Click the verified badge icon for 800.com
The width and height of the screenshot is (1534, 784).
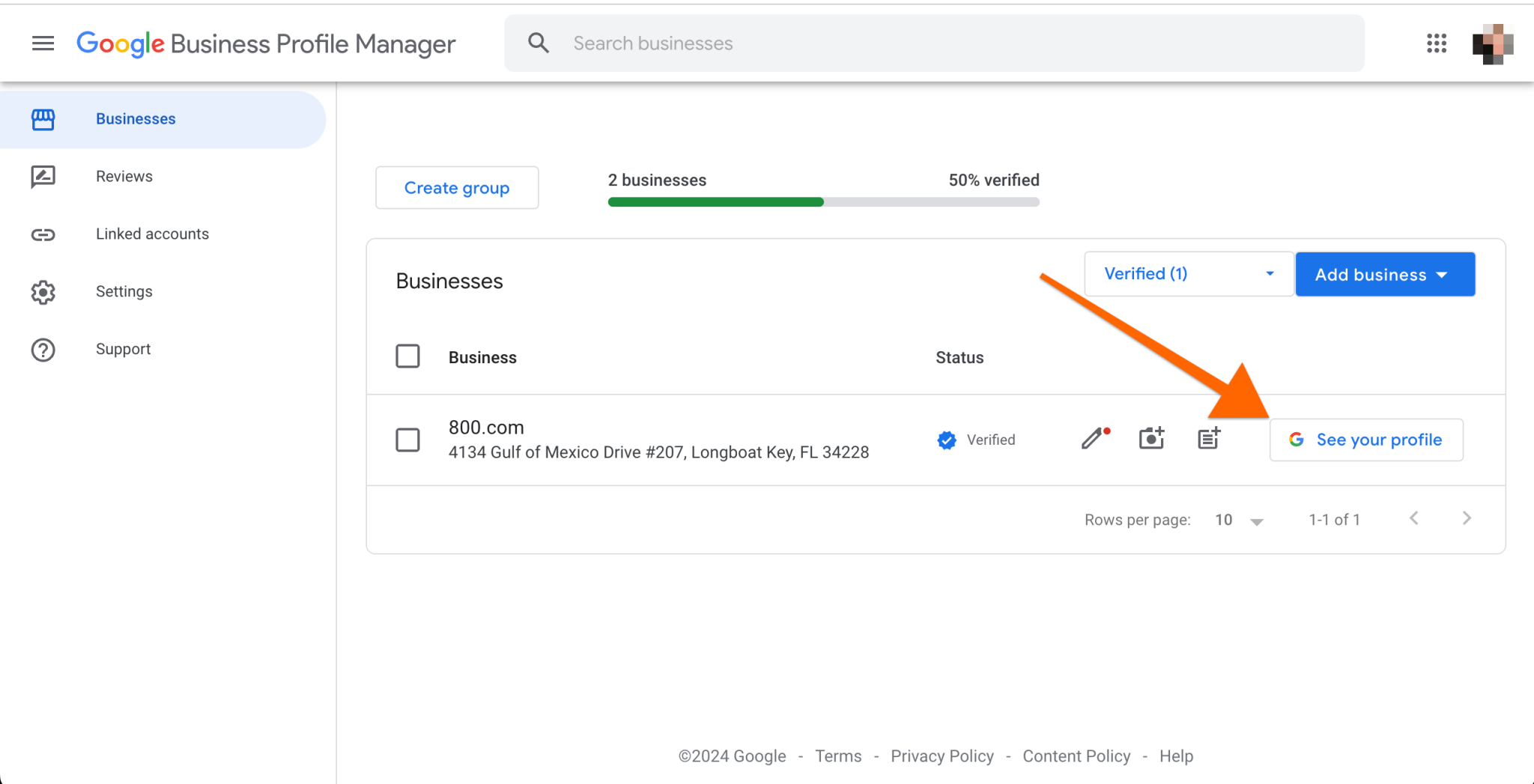[947, 440]
